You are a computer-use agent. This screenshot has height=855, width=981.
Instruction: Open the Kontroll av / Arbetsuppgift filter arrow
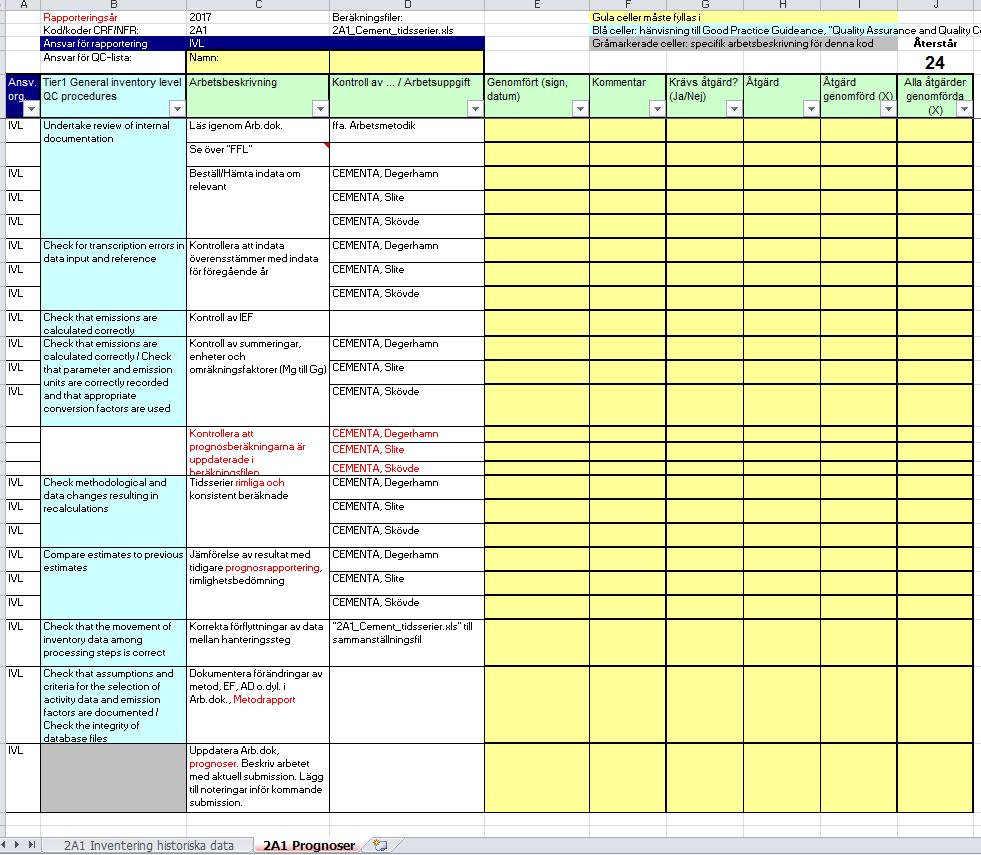tap(475, 109)
